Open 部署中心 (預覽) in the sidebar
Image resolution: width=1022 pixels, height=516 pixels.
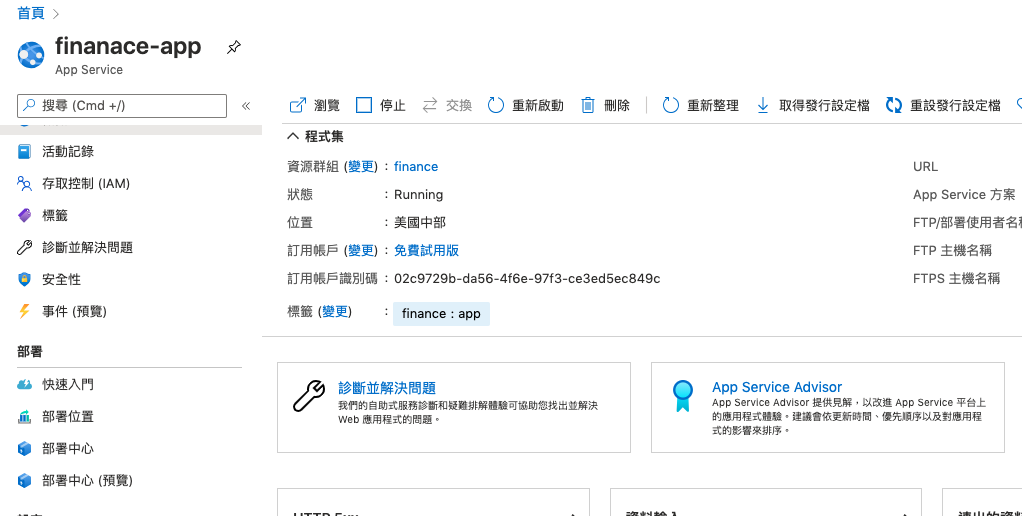pyautogui.click(x=87, y=480)
